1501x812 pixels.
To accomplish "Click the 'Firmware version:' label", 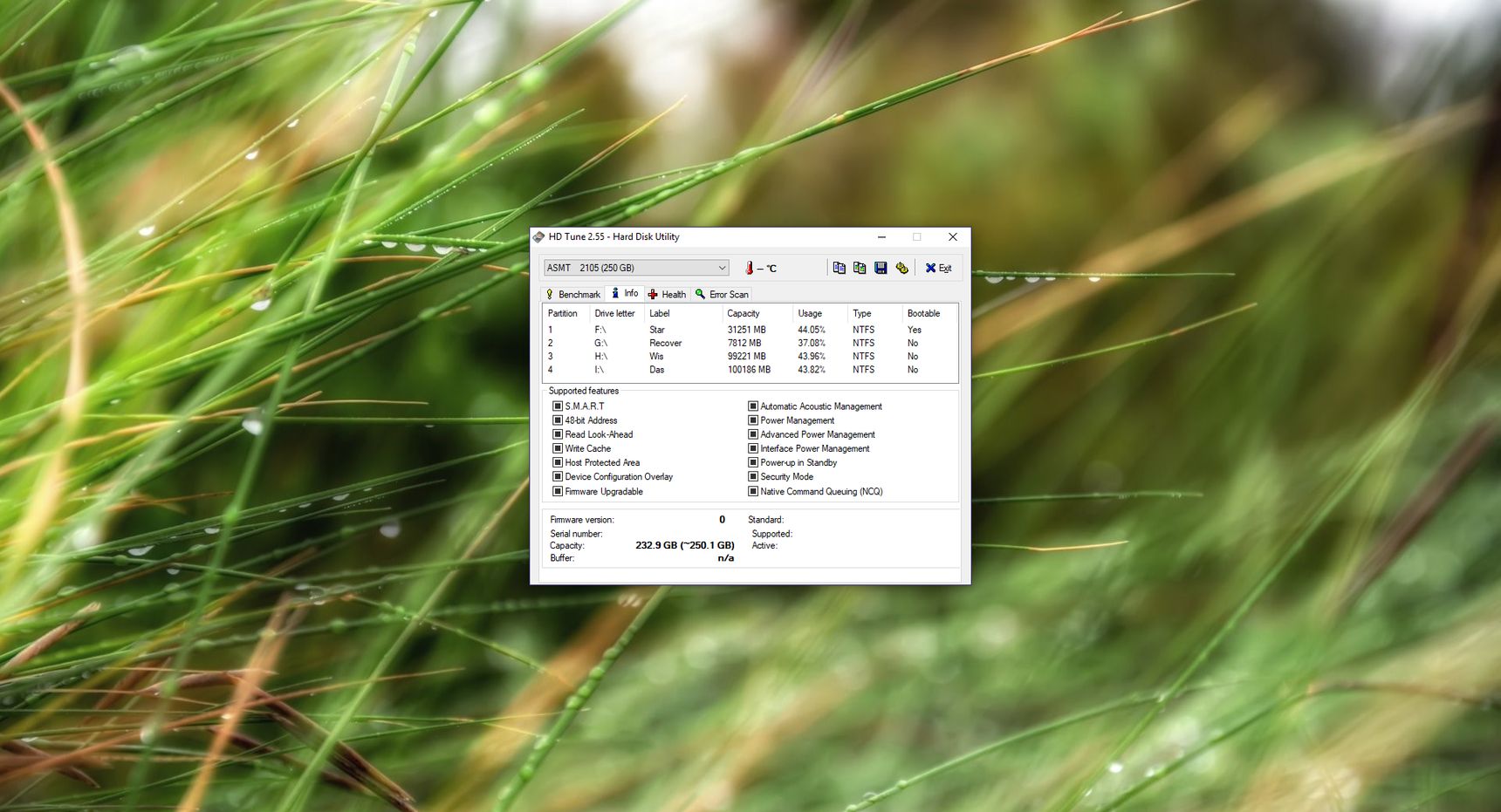I will coord(582,520).
